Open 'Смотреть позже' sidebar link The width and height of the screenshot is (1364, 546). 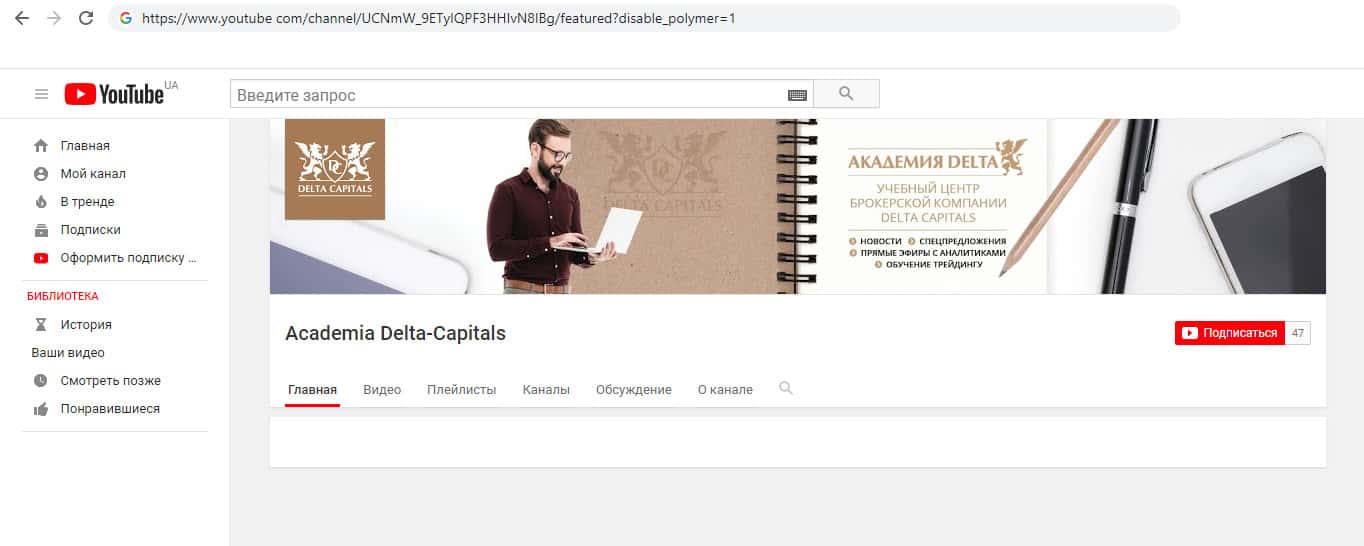tap(110, 381)
